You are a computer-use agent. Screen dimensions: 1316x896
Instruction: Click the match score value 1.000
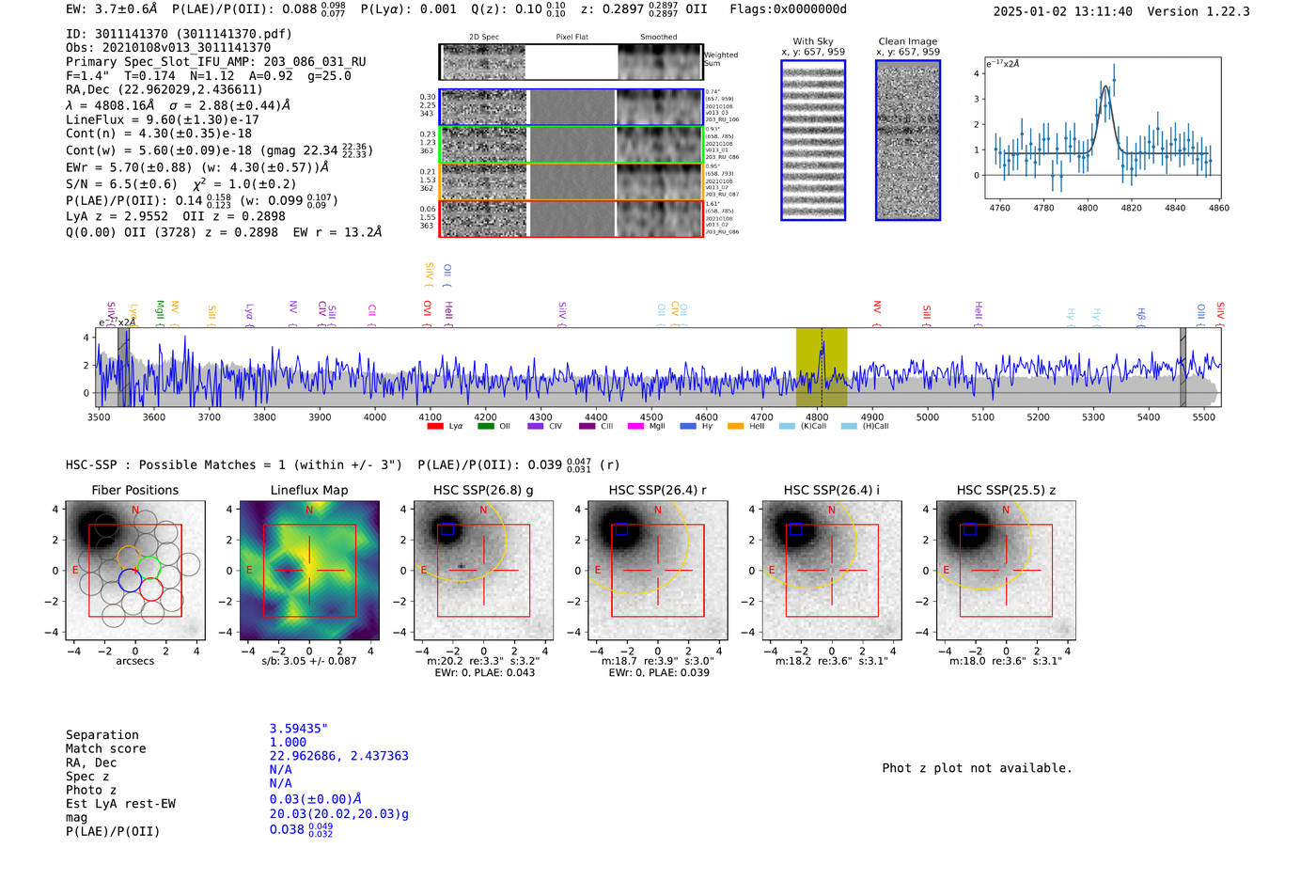(x=288, y=742)
